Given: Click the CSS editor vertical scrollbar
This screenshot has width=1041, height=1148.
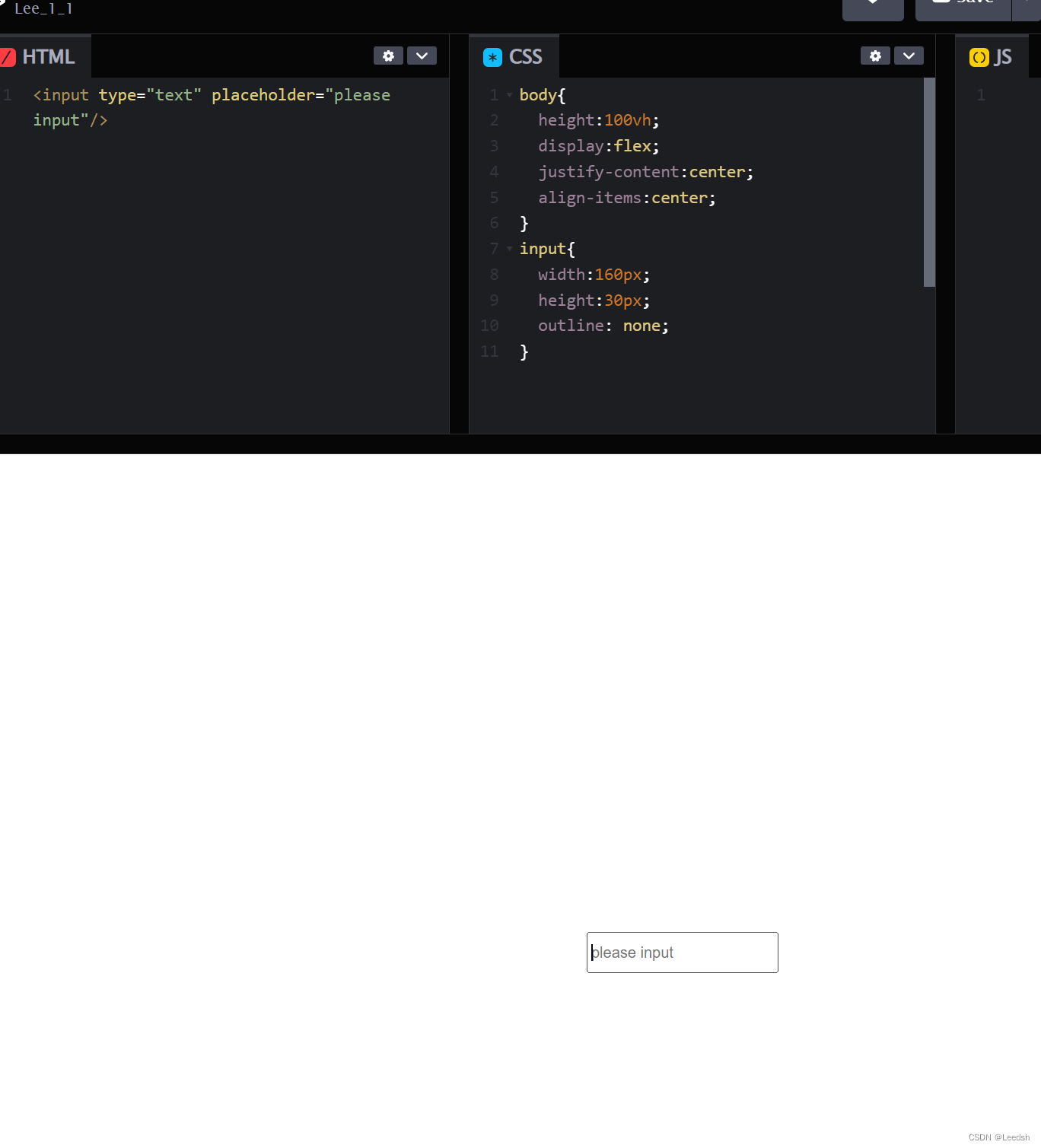Looking at the screenshot, I should (x=929, y=183).
